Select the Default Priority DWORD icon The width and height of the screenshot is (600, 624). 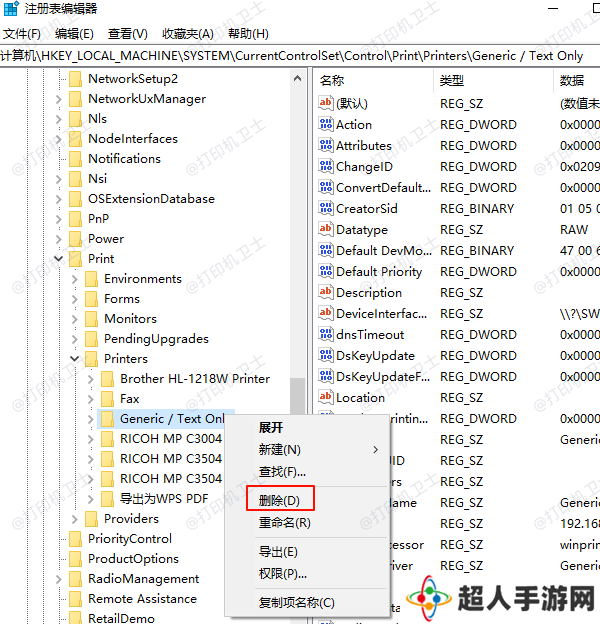tap(325, 271)
